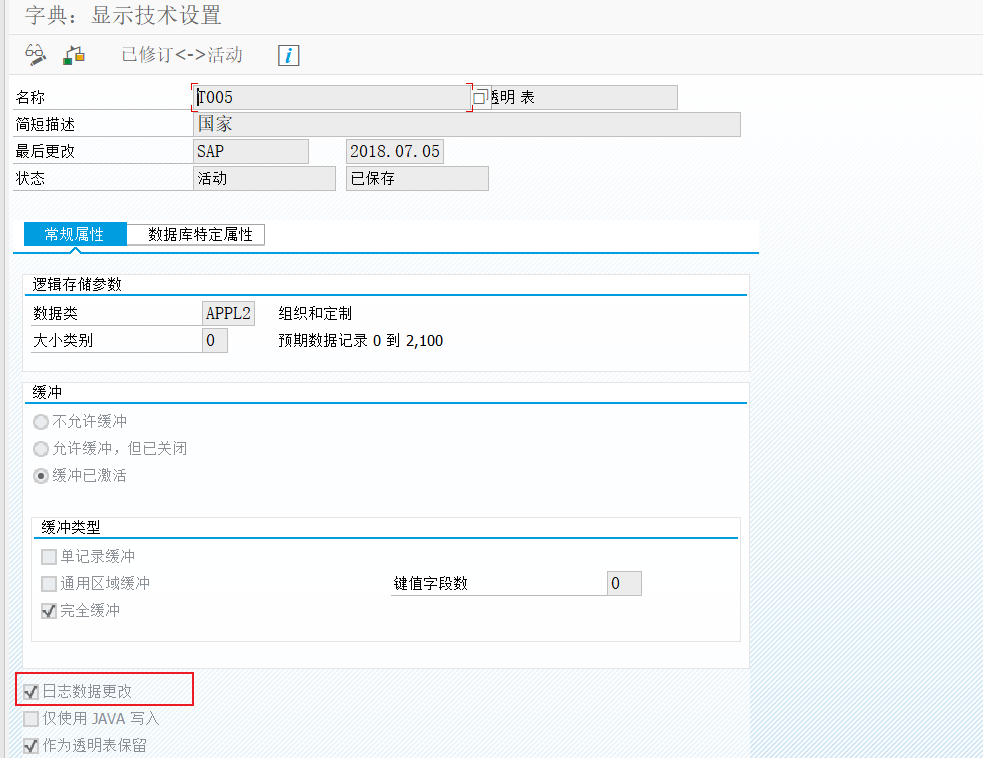Toggle the 日志数据更改 checkbox
Image resolution: width=983 pixels, height=758 pixels.
tap(31, 692)
